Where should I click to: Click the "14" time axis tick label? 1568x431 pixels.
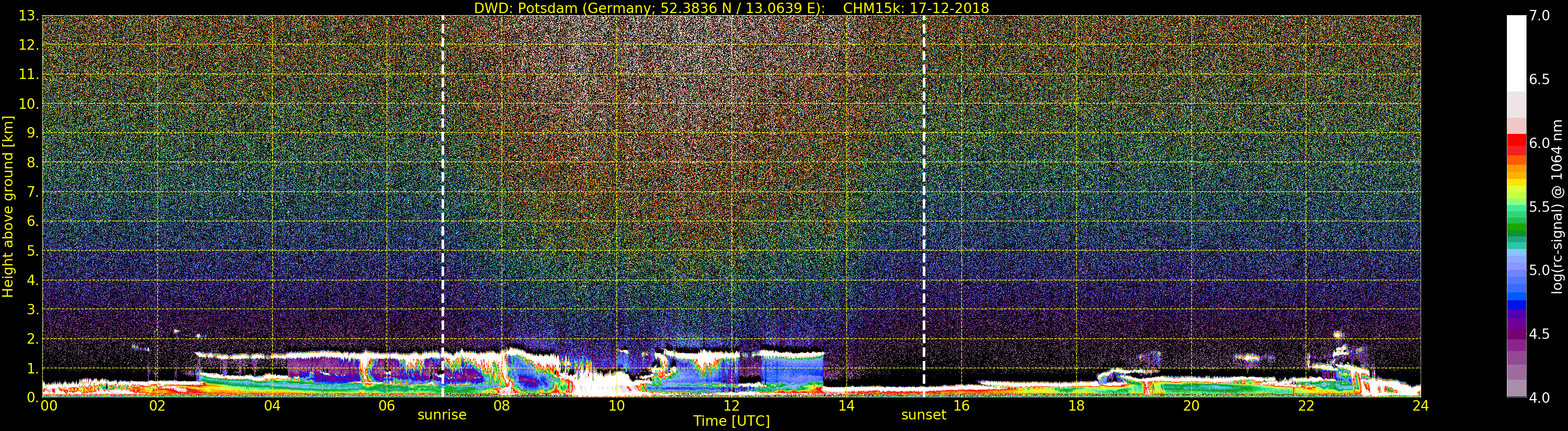coord(846,405)
